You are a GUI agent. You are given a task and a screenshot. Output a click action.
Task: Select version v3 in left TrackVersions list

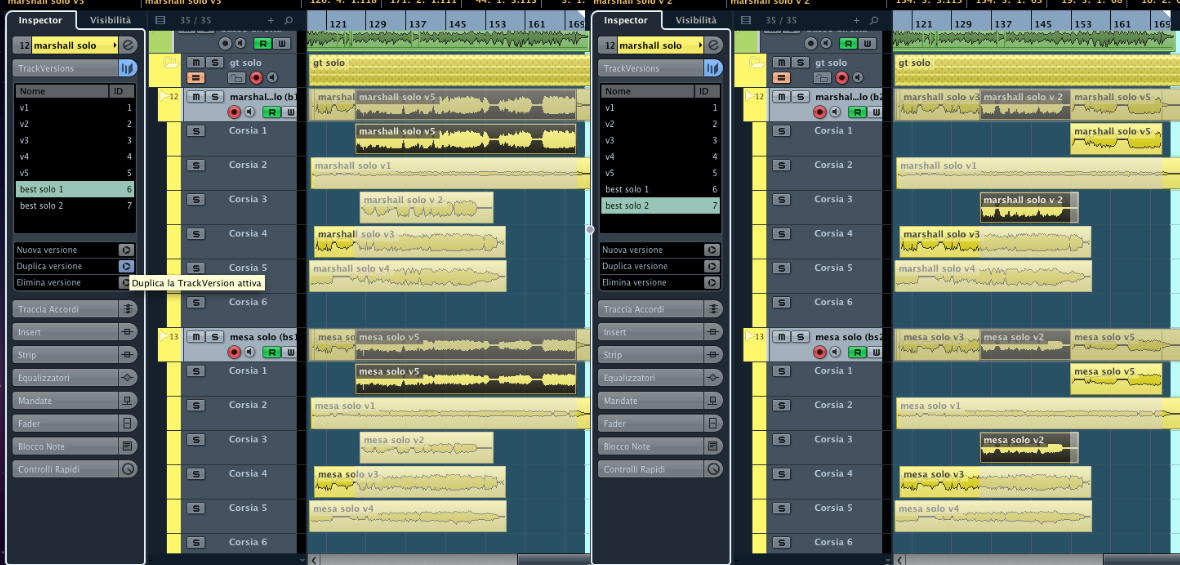[x=75, y=141]
